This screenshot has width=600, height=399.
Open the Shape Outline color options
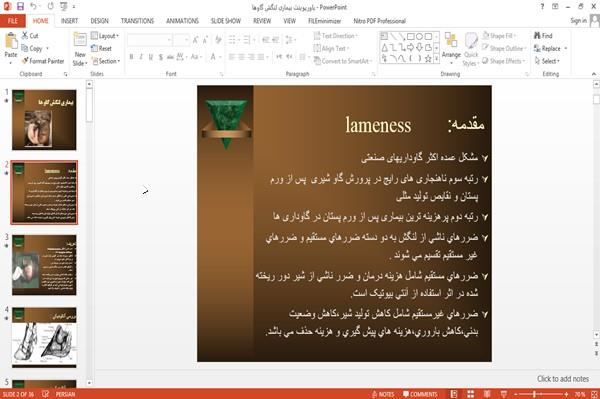pos(504,48)
